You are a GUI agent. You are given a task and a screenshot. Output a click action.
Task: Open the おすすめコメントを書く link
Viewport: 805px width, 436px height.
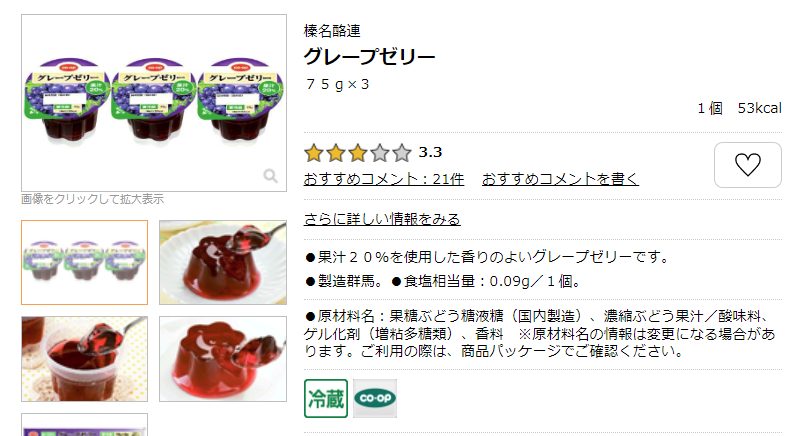(560, 179)
